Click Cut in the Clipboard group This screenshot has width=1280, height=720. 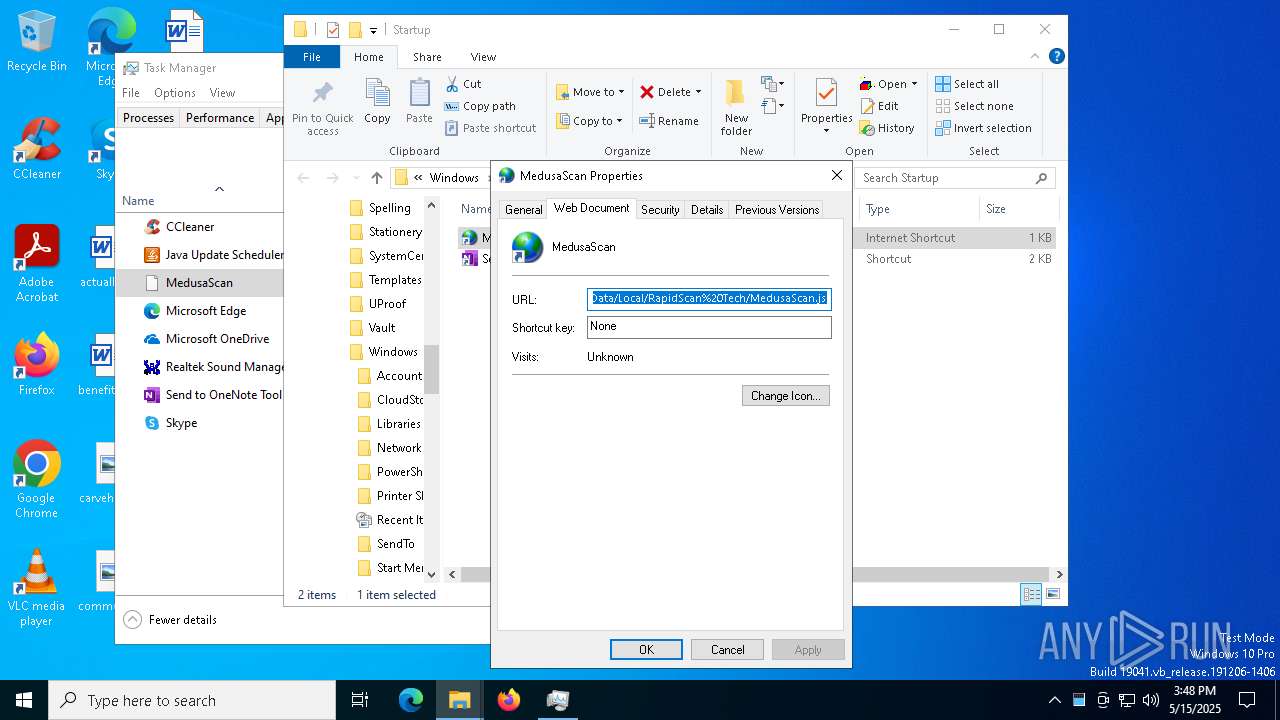point(463,84)
